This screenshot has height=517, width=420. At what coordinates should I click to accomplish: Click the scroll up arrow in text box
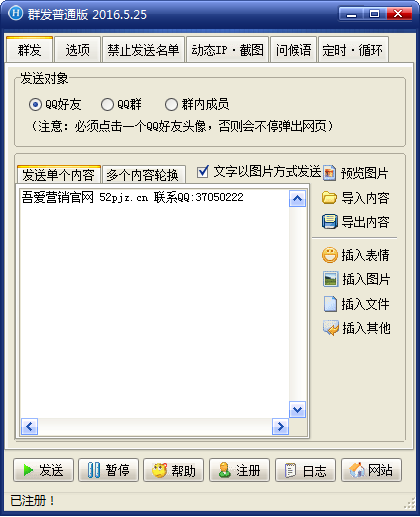(297, 199)
